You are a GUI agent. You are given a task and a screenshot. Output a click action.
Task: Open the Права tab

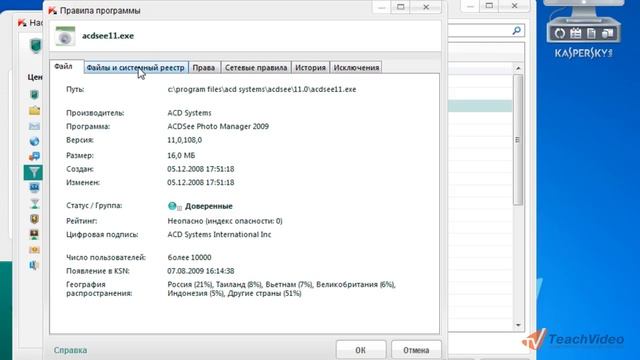(204, 68)
